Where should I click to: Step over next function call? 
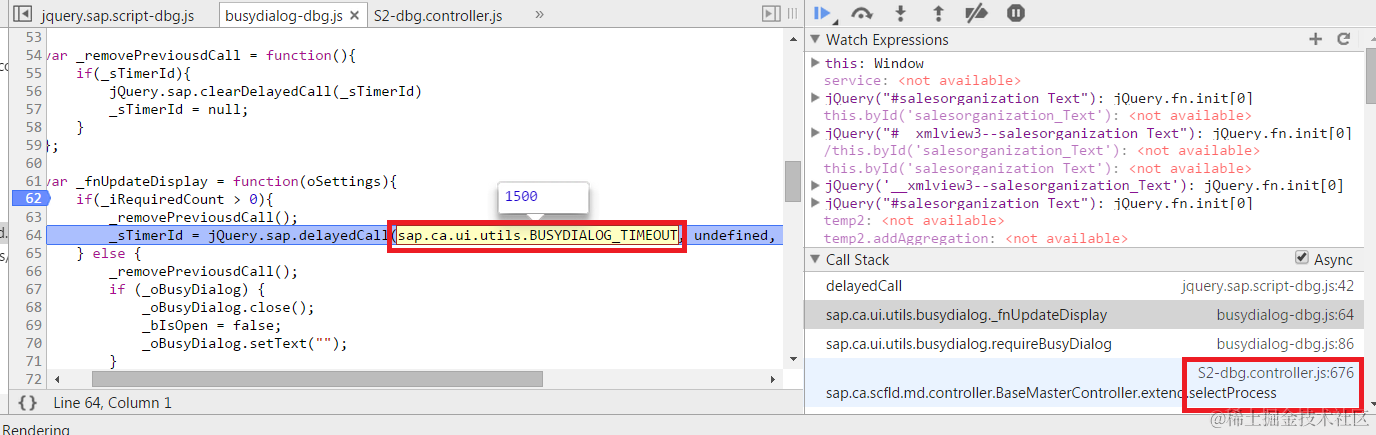click(861, 13)
